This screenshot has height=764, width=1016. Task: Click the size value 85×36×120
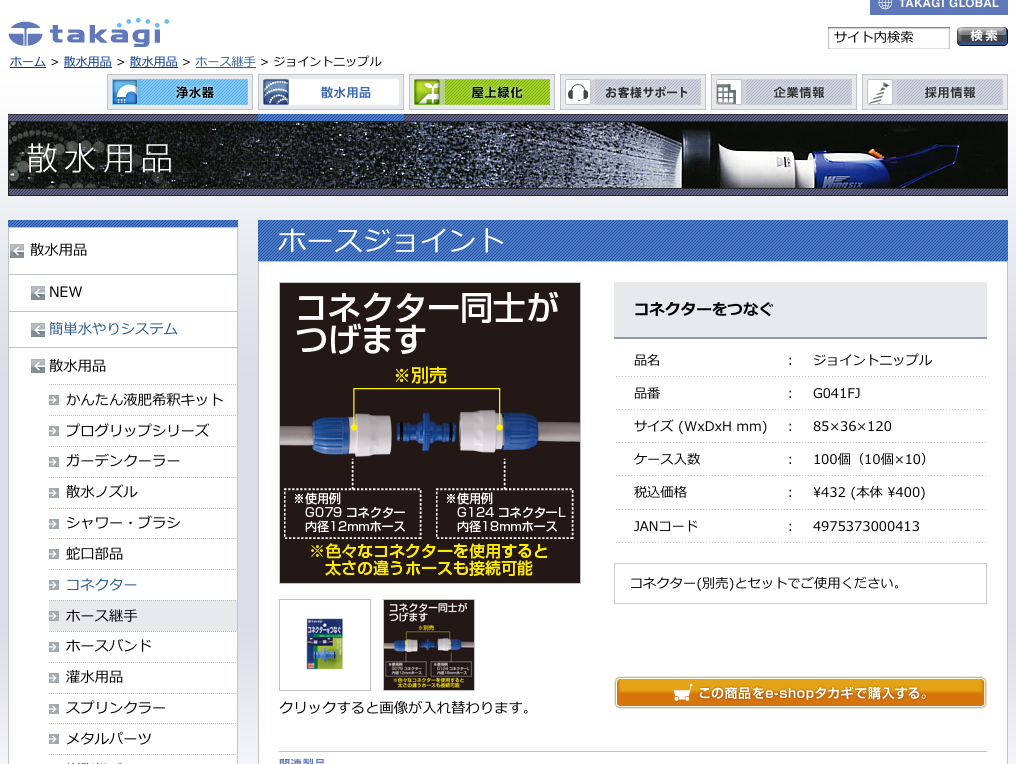coord(852,426)
